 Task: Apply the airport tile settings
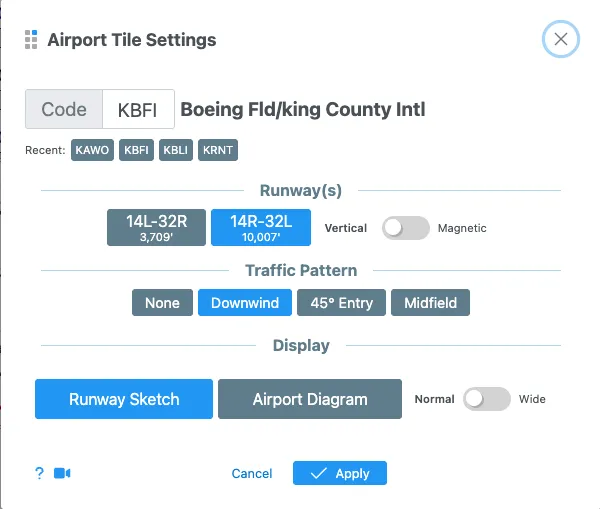tap(340, 474)
